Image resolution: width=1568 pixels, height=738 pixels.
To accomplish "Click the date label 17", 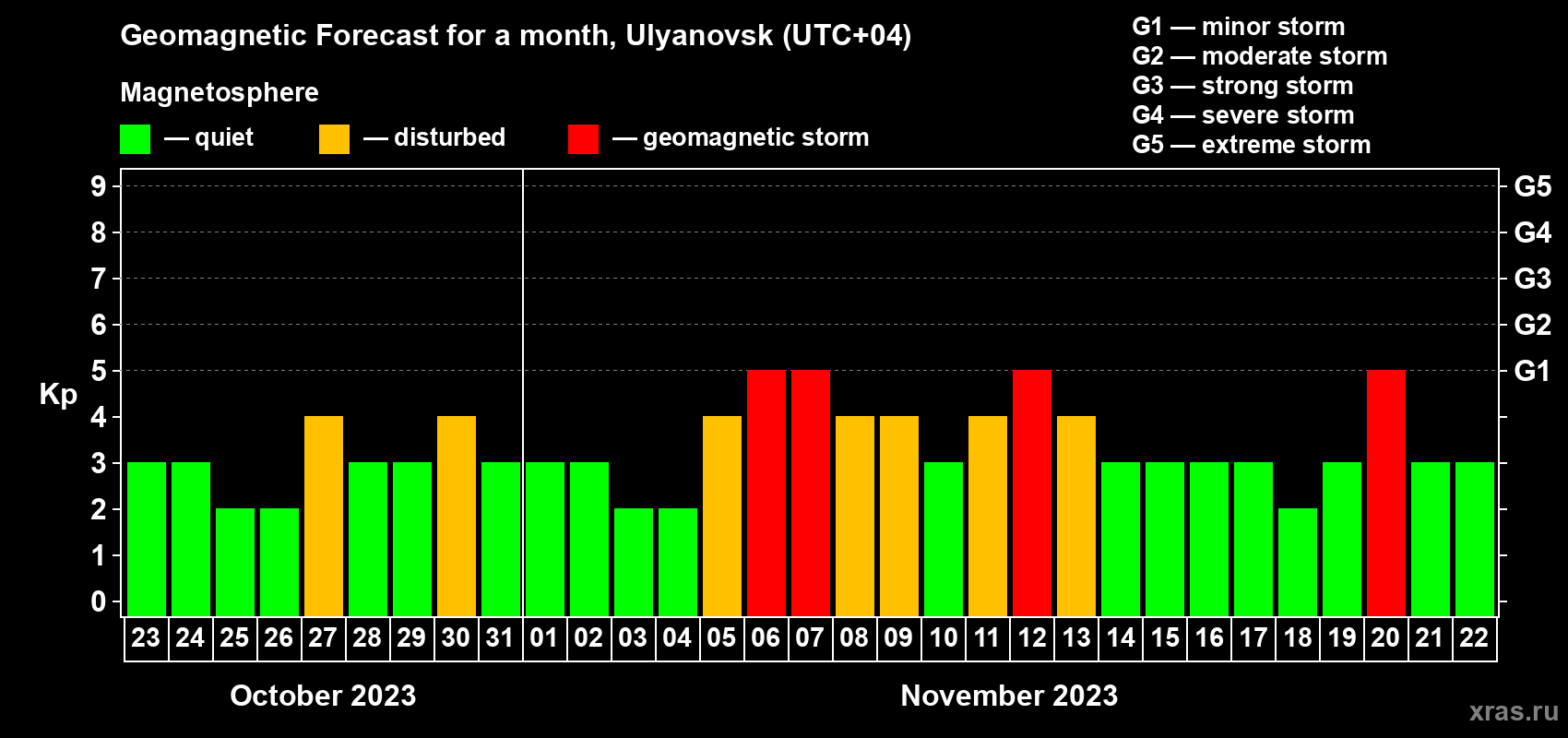I will (x=1253, y=637).
